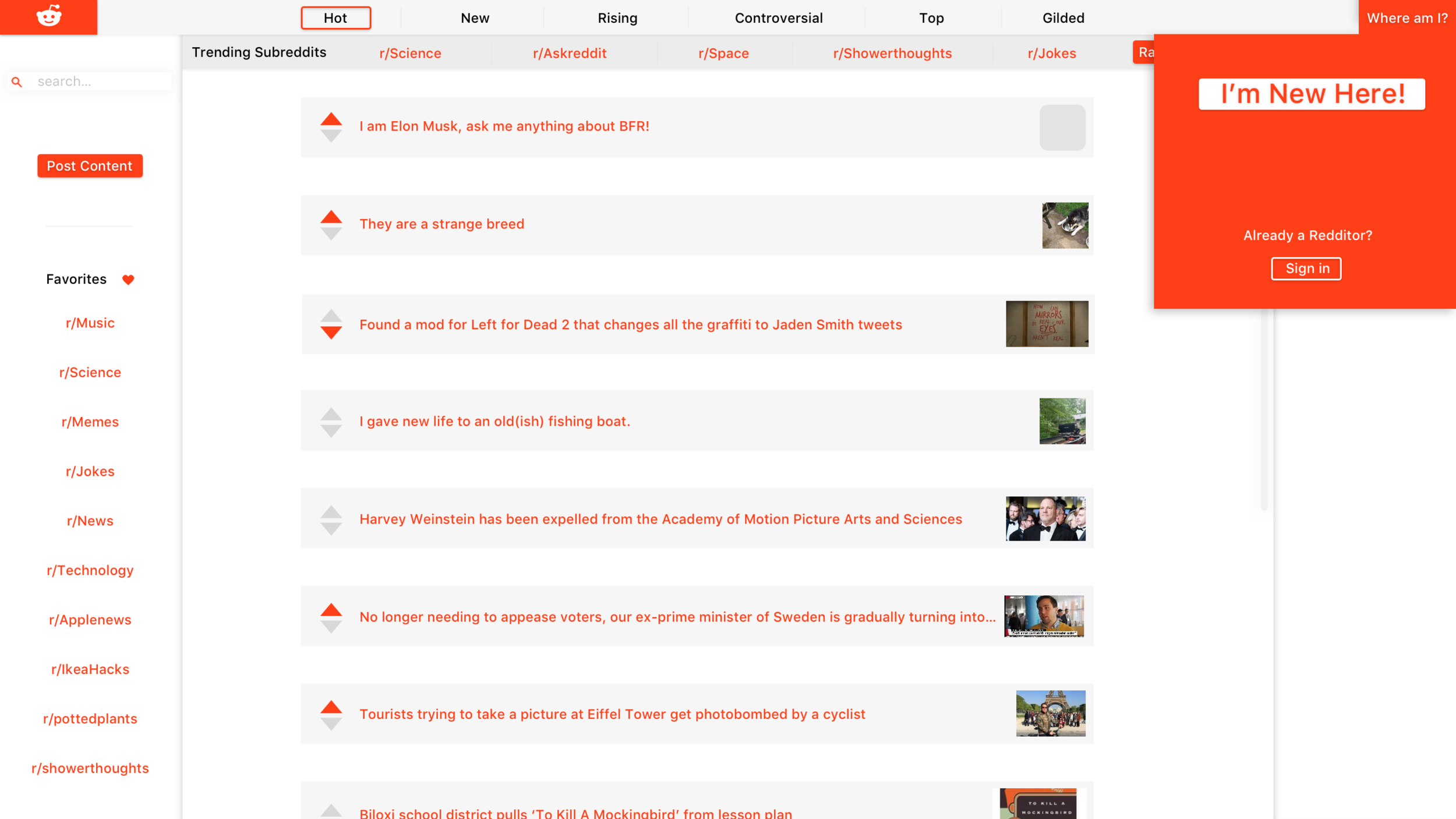
Task: Open the Controversial tab
Action: [778, 18]
